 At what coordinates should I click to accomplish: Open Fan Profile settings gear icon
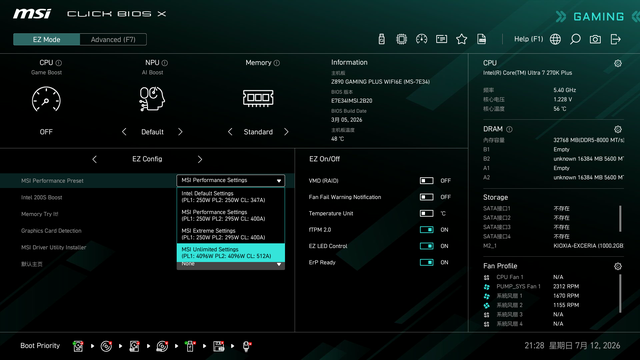click(x=618, y=266)
